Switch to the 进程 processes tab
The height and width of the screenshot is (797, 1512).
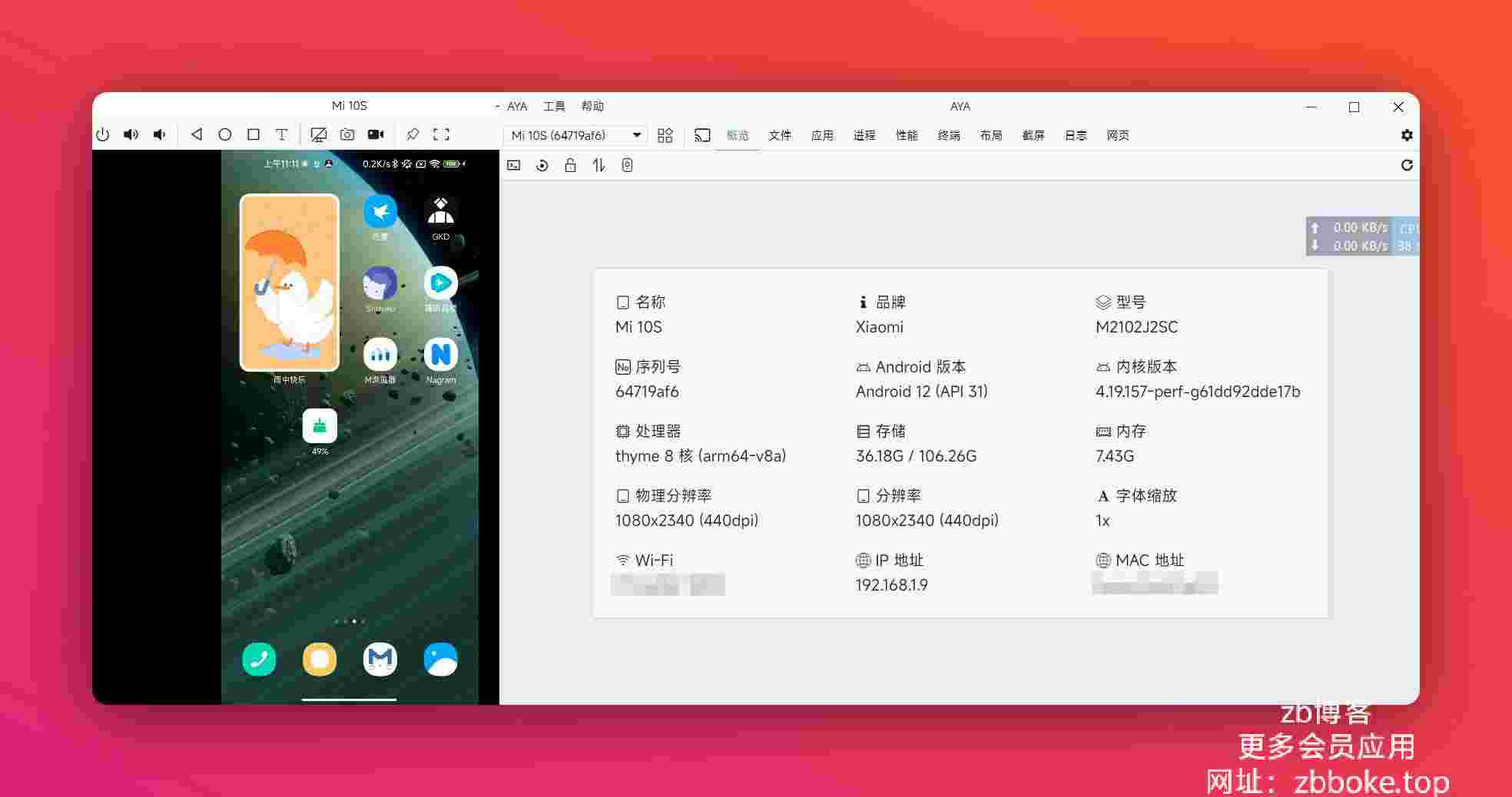coord(864,135)
